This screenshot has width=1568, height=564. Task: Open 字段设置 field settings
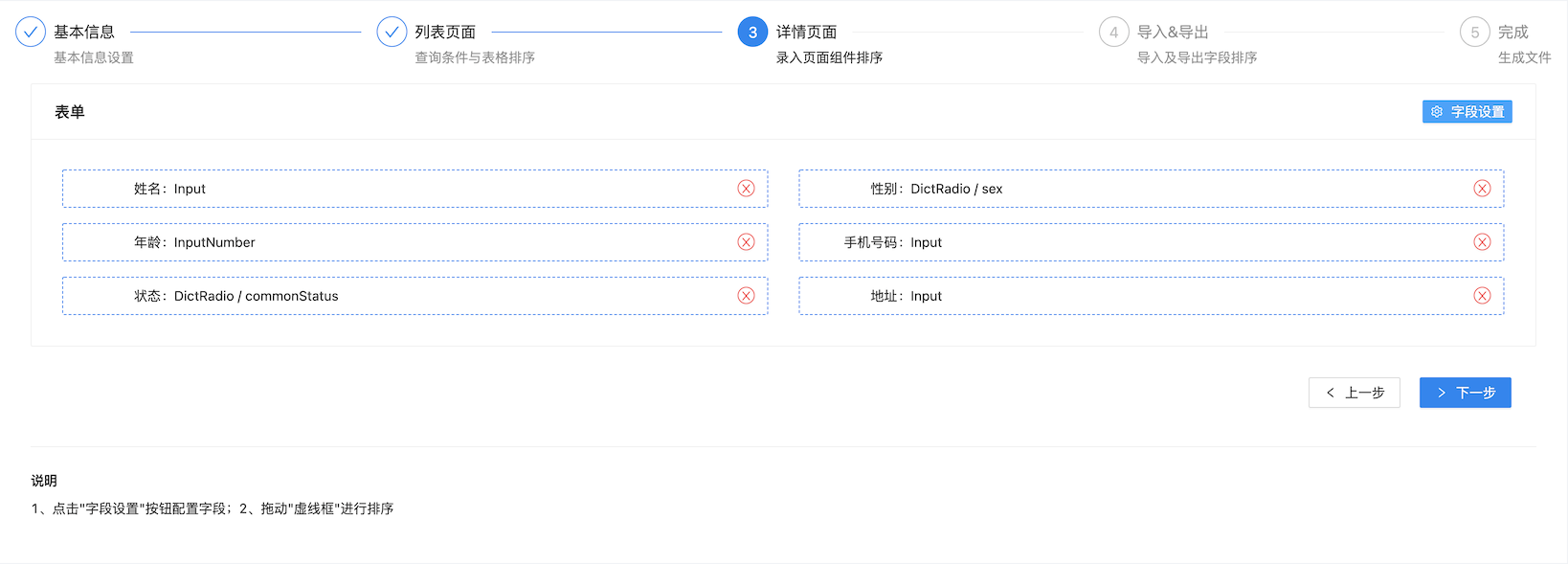[x=1467, y=112]
